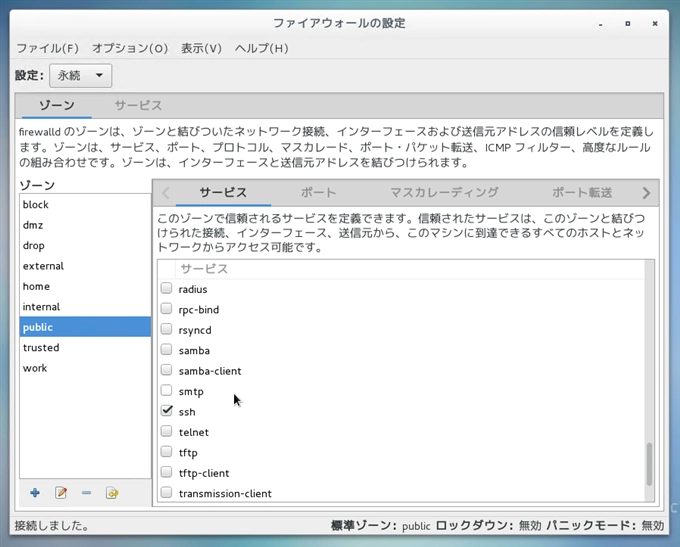This screenshot has height=547, width=680.
Task: Select the zone サービス sub-tab
Action: (223, 193)
